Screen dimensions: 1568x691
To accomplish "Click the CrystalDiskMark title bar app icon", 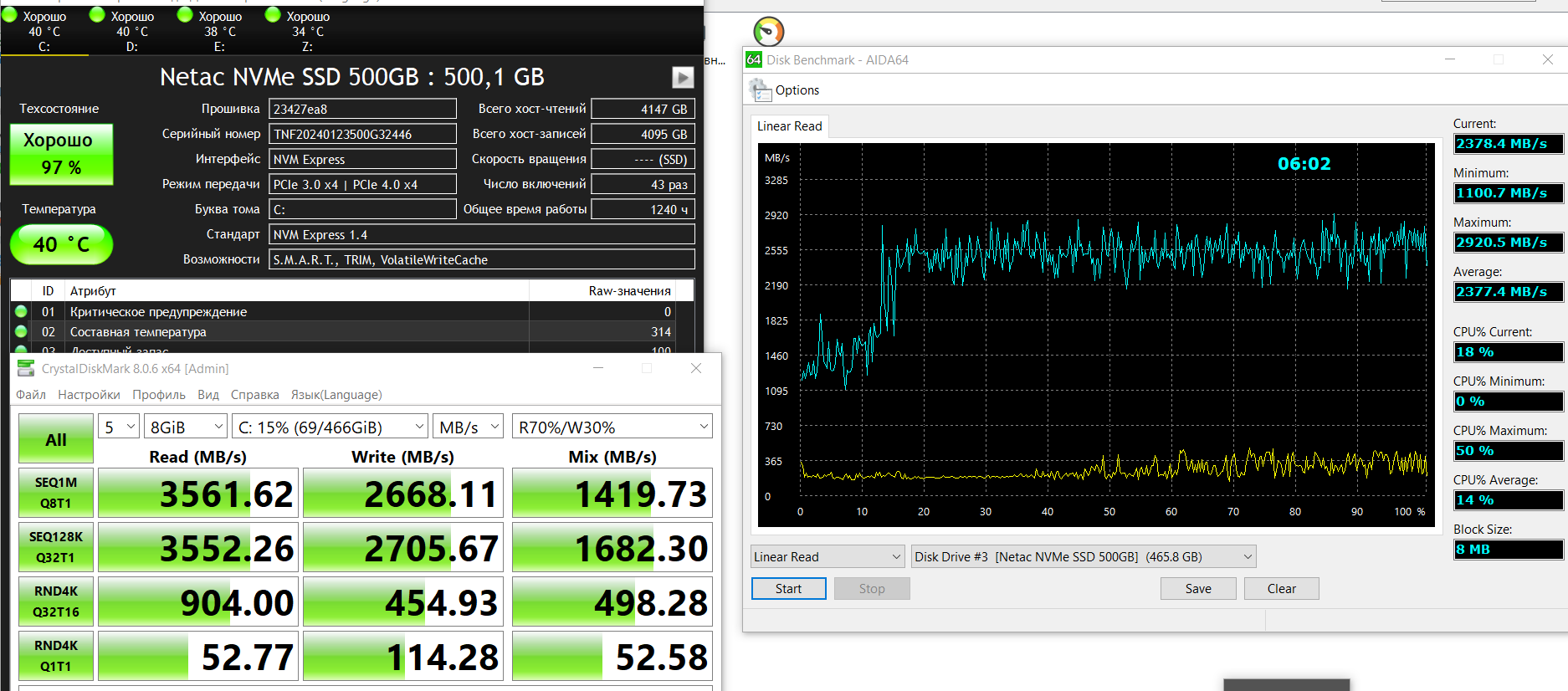I will 26,368.
